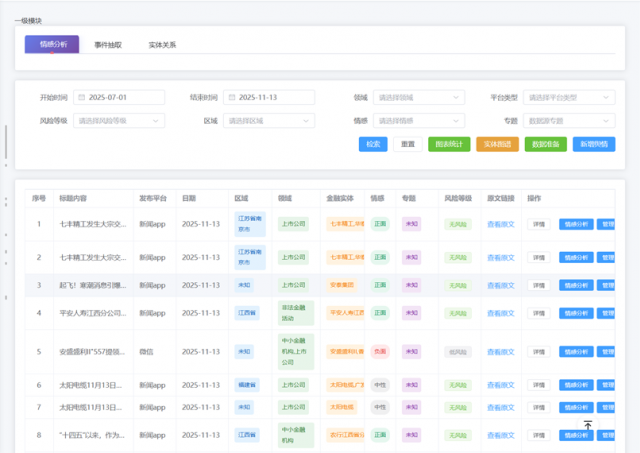Expand the 情感 filter dropdown
Image resolution: width=640 pixels, height=453 pixels.
pos(419,120)
